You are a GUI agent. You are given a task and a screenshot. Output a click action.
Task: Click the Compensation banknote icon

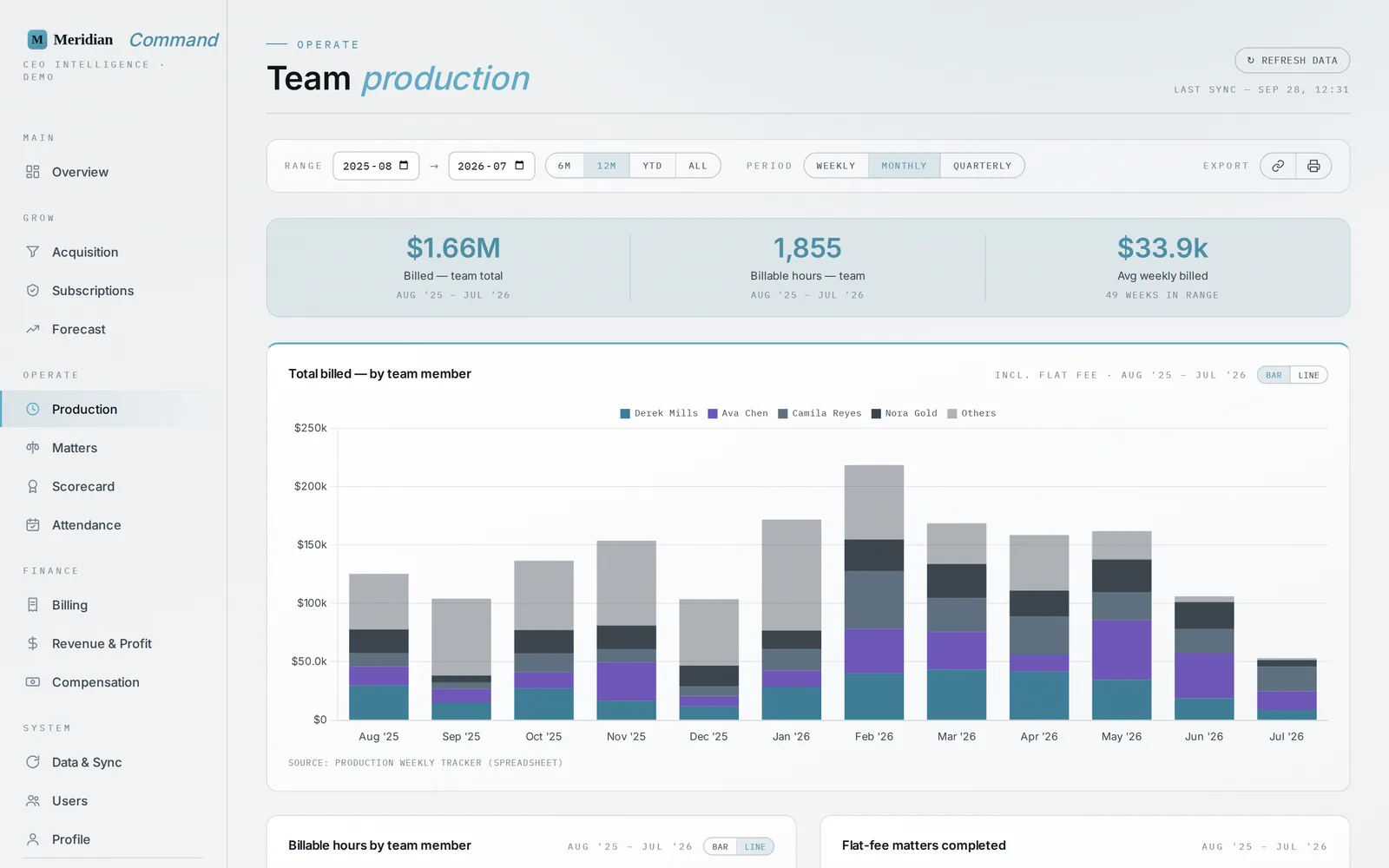point(33,682)
